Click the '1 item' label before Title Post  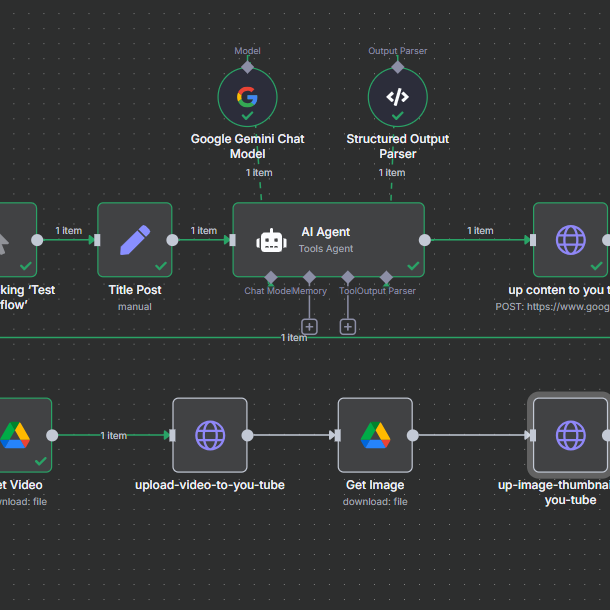pyautogui.click(x=68, y=231)
